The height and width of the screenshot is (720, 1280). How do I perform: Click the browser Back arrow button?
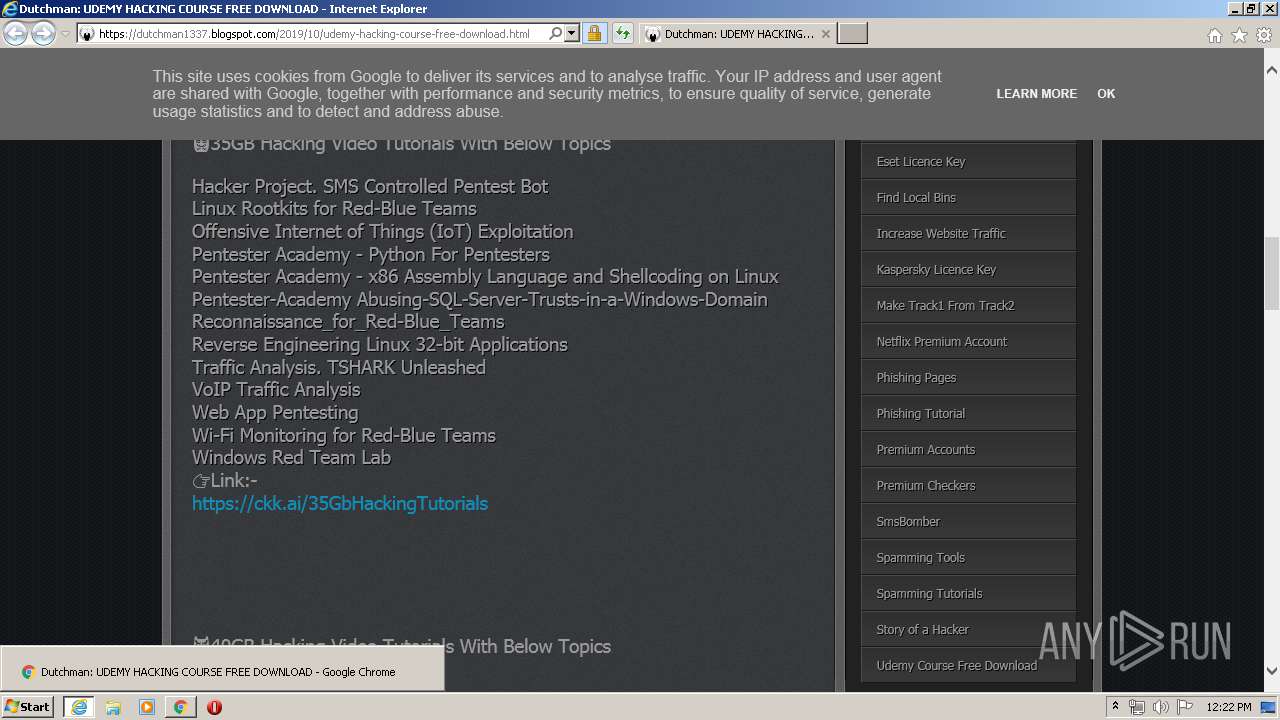click(16, 34)
